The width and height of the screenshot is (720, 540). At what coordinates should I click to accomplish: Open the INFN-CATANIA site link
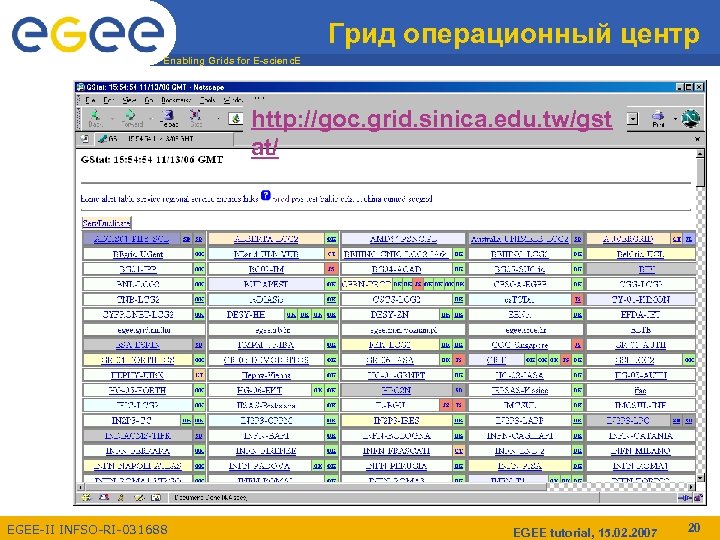[640, 436]
